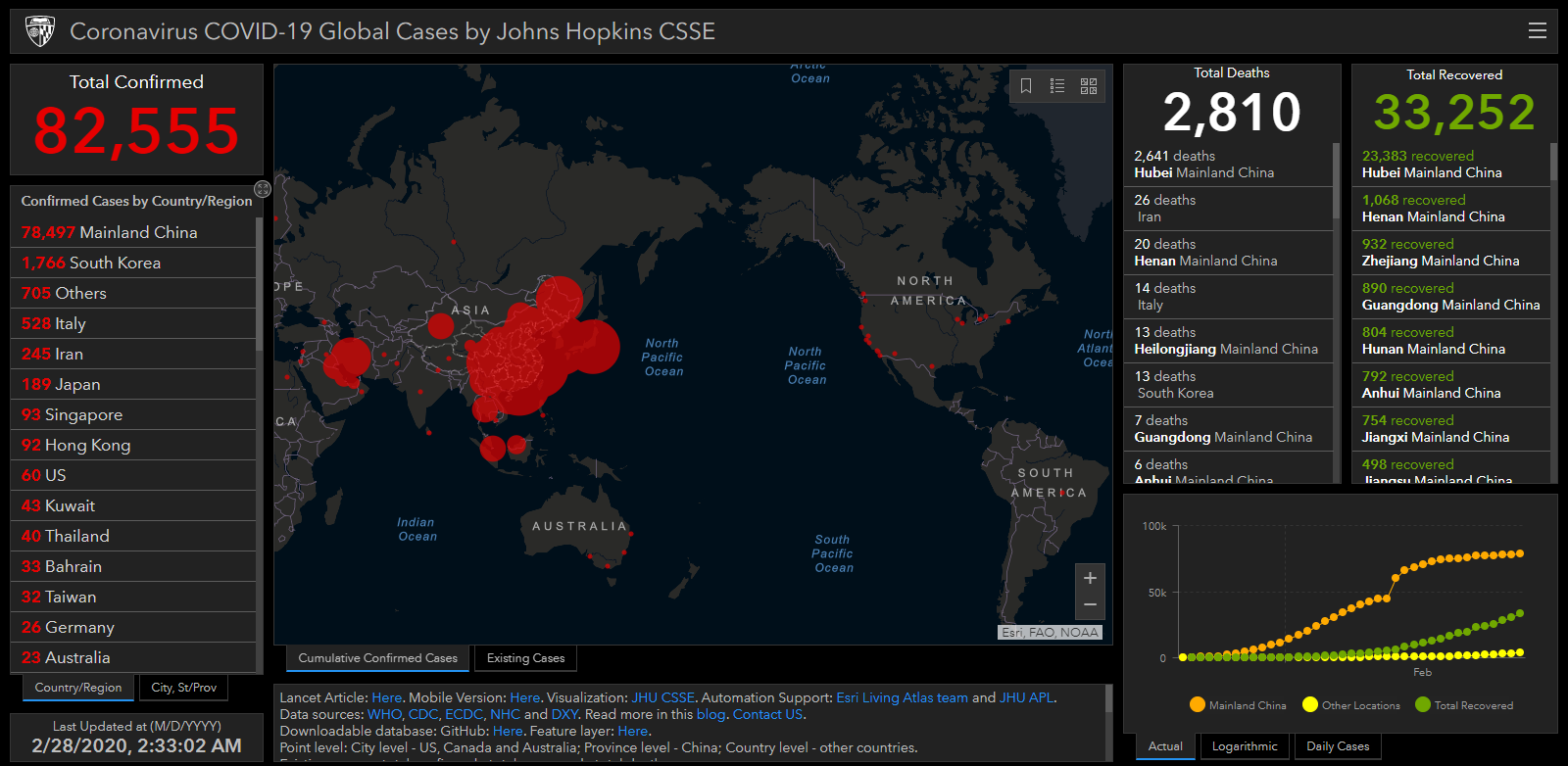This screenshot has width=1568, height=766.
Task: Click the "754 recovered Jiangxi" entry
Action: click(x=1451, y=429)
